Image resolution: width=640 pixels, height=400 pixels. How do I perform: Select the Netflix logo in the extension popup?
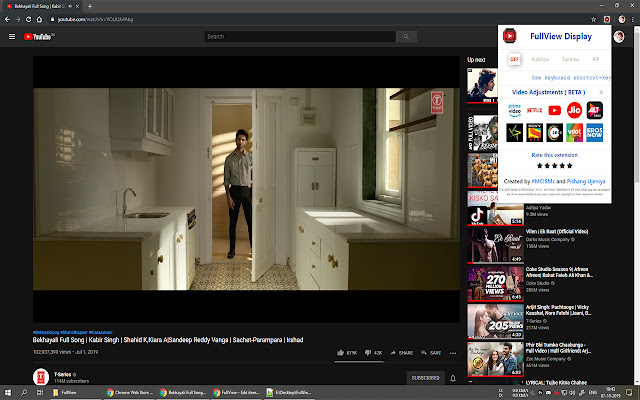tap(534, 110)
